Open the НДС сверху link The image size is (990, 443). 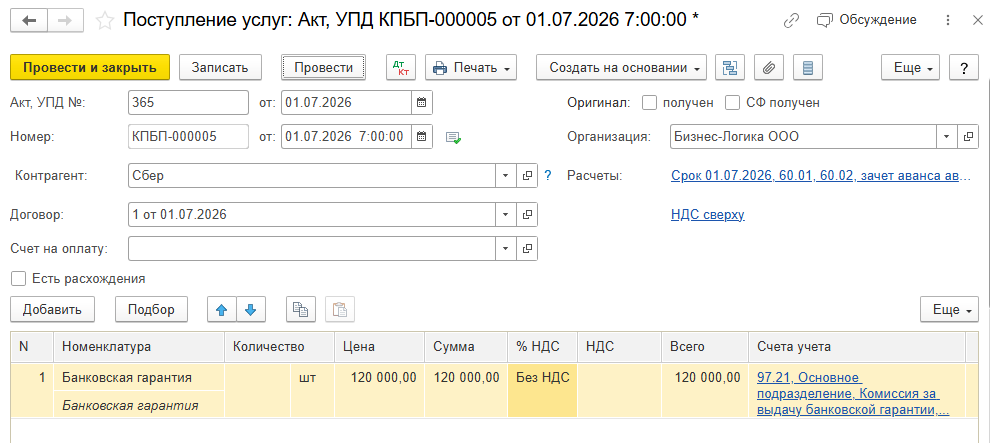708,215
